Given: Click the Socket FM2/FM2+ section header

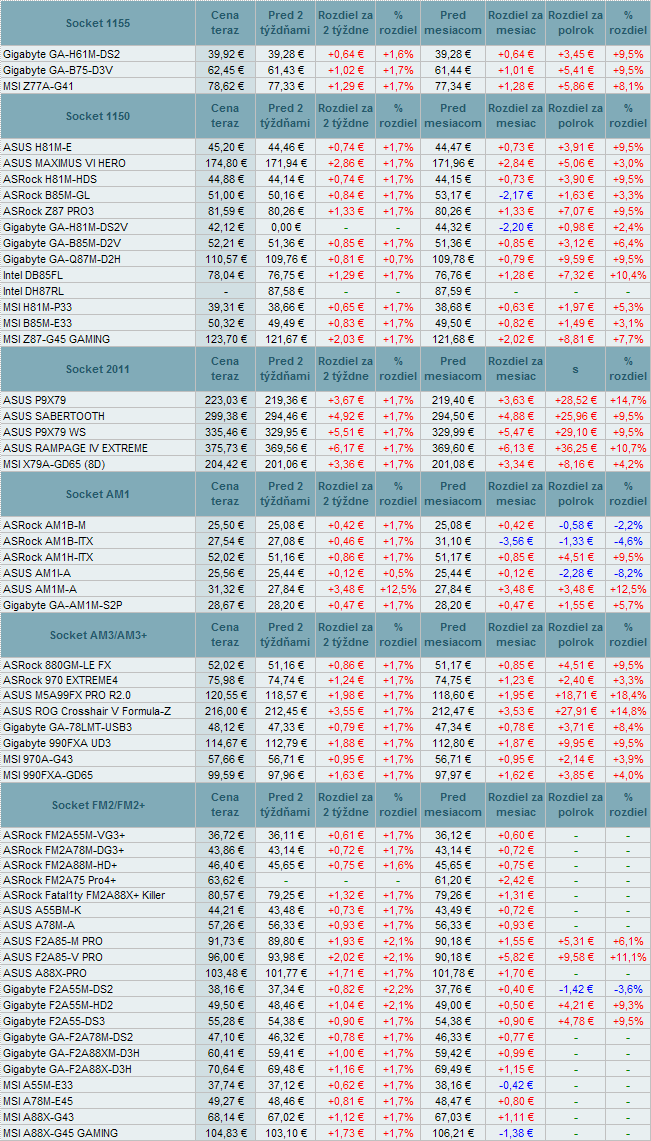Looking at the screenshot, I should 98,805.
